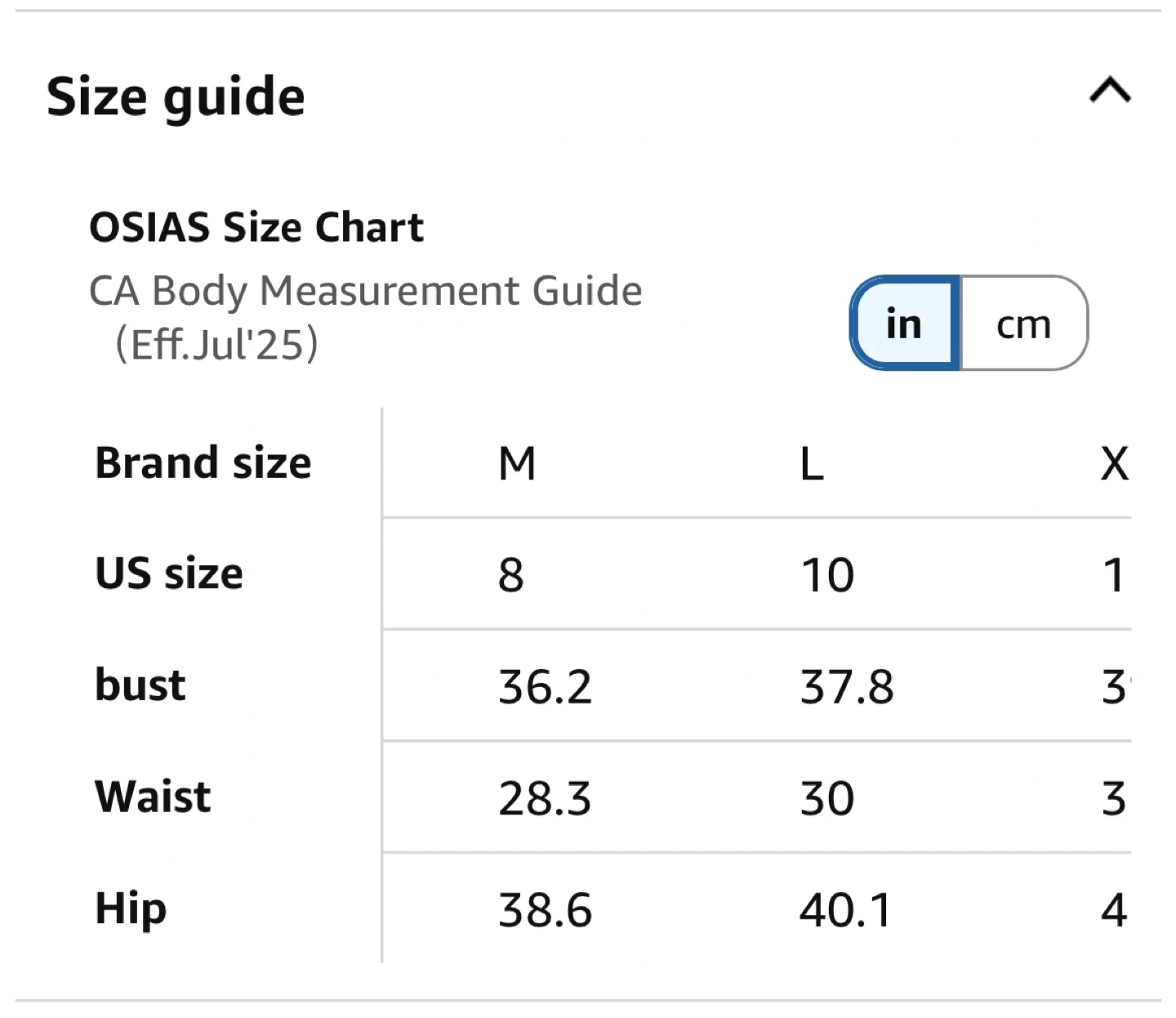Click the US size 10 cell
The image size is (1176, 1018).
pos(826,574)
